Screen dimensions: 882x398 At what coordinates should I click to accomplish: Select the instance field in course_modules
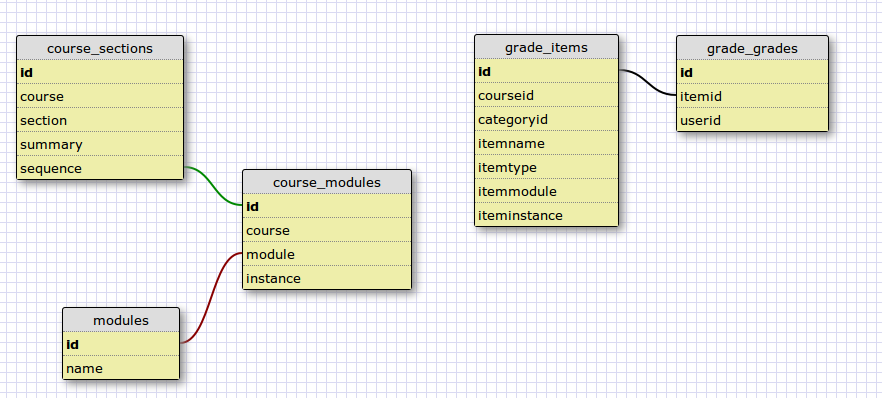[x=327, y=278]
